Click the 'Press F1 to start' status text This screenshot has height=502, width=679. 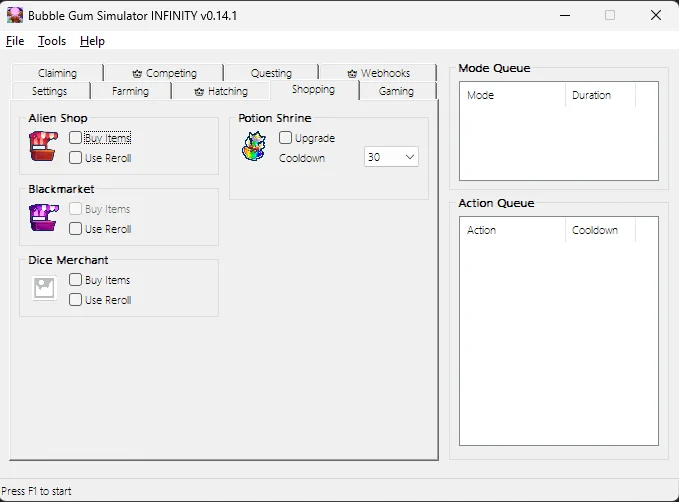coord(36,491)
